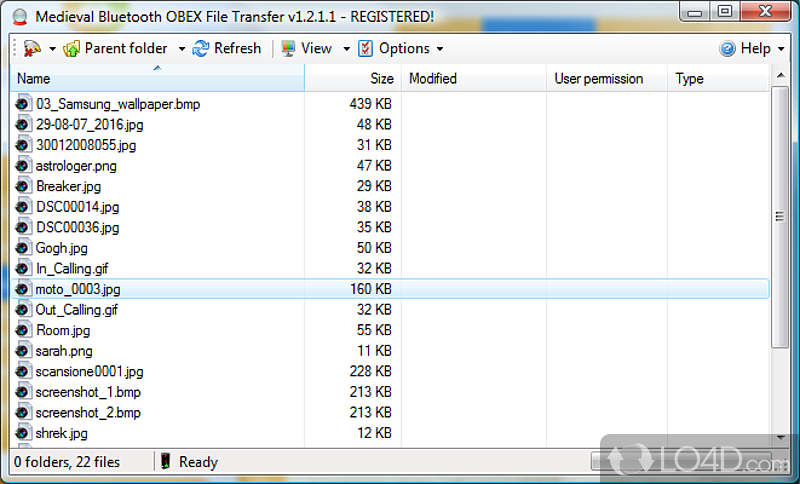Click the Parent folder up-arrow icon
The width and height of the screenshot is (800, 484).
pyautogui.click(x=71, y=48)
